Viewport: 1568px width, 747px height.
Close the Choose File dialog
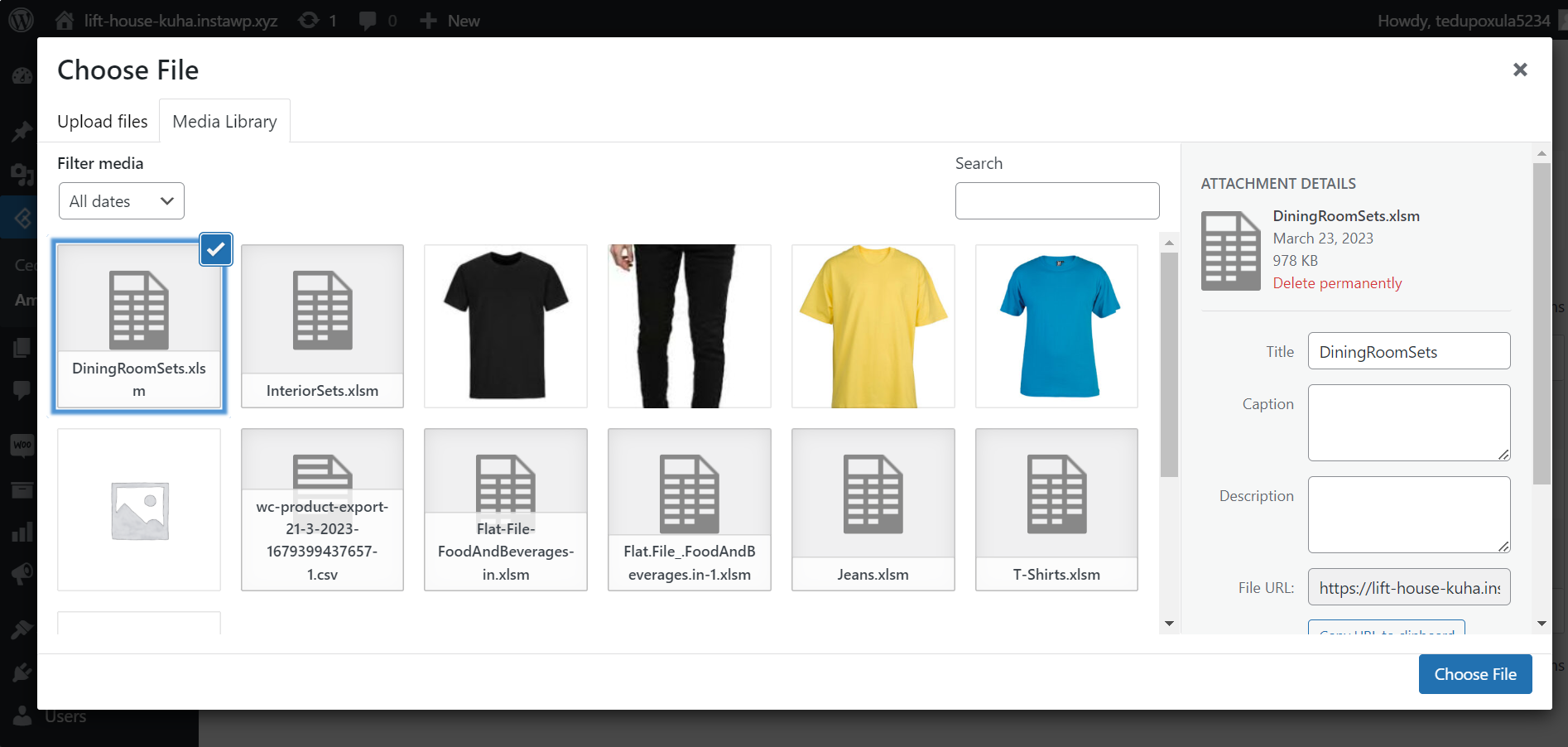point(1520,70)
